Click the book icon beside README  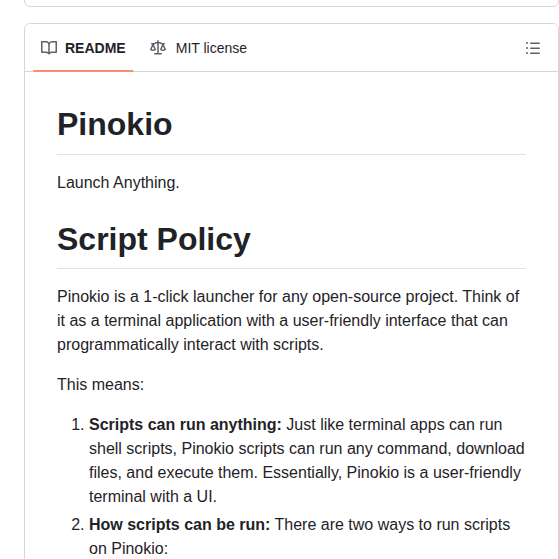49,48
